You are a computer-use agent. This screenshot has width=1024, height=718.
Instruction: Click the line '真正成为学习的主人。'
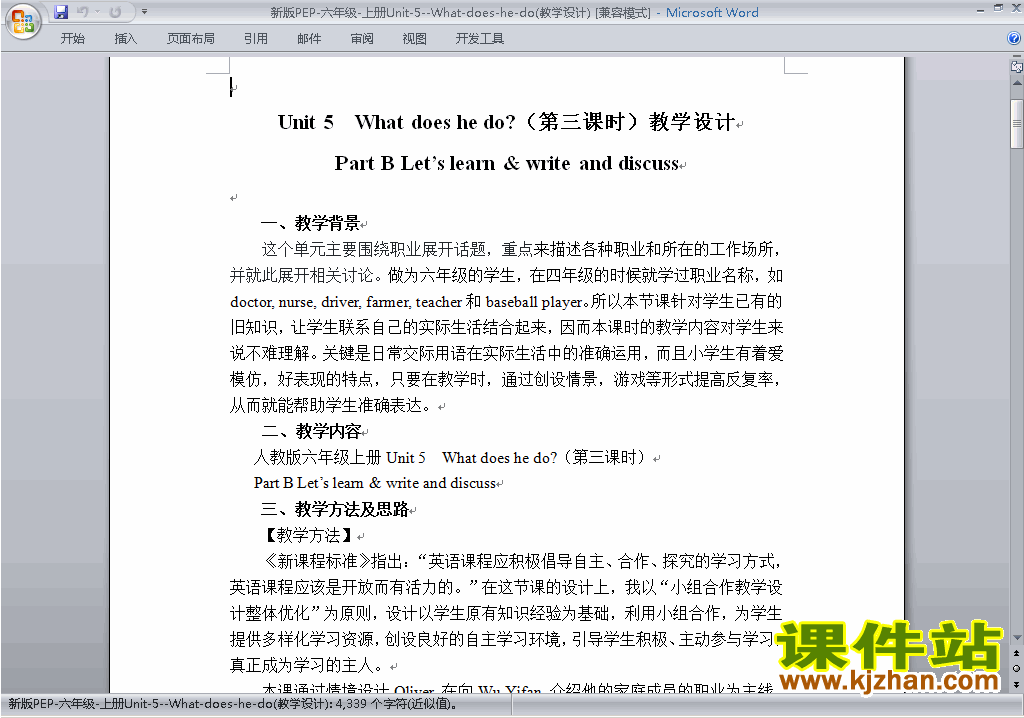pyautogui.click(x=306, y=665)
